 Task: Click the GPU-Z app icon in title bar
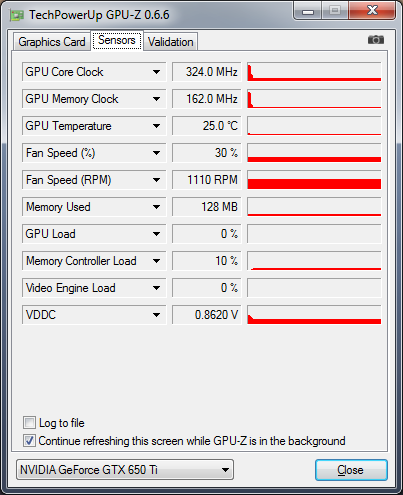pyautogui.click(x=17, y=15)
